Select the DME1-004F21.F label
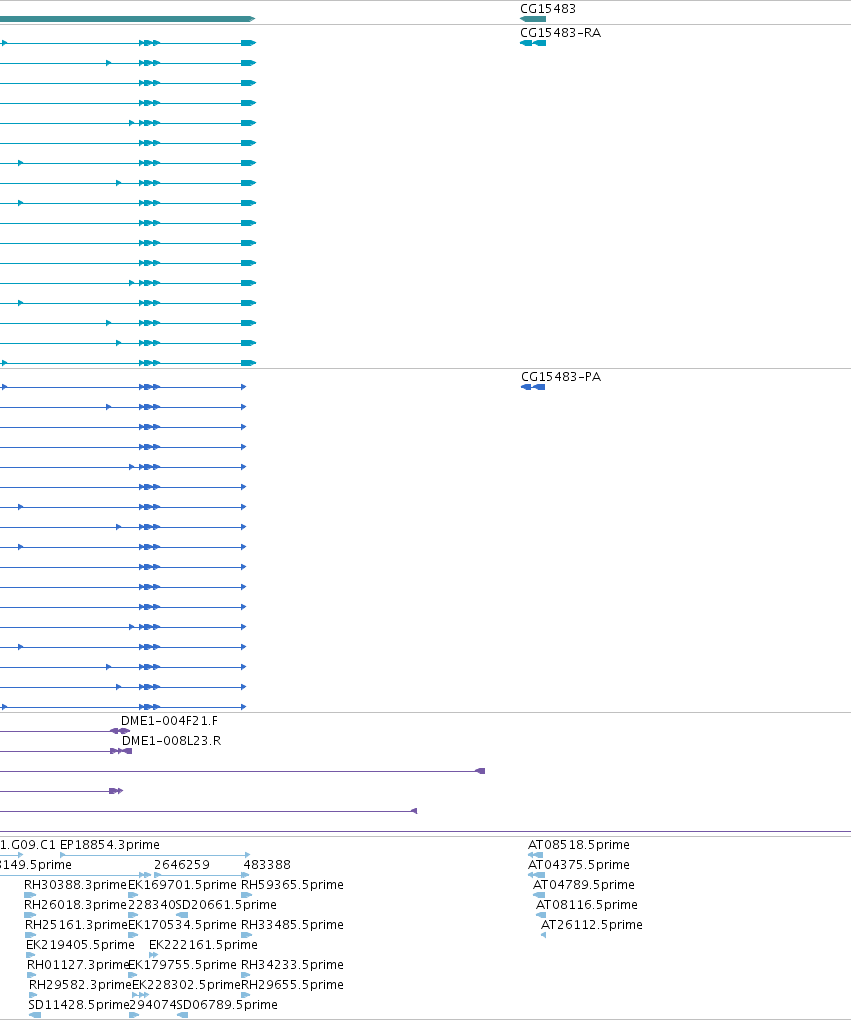Viewport: 851px width, 1020px height. pyautogui.click(x=169, y=721)
